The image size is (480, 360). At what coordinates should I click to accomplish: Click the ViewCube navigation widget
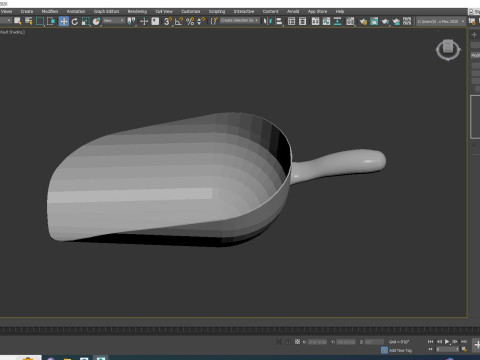[448, 50]
